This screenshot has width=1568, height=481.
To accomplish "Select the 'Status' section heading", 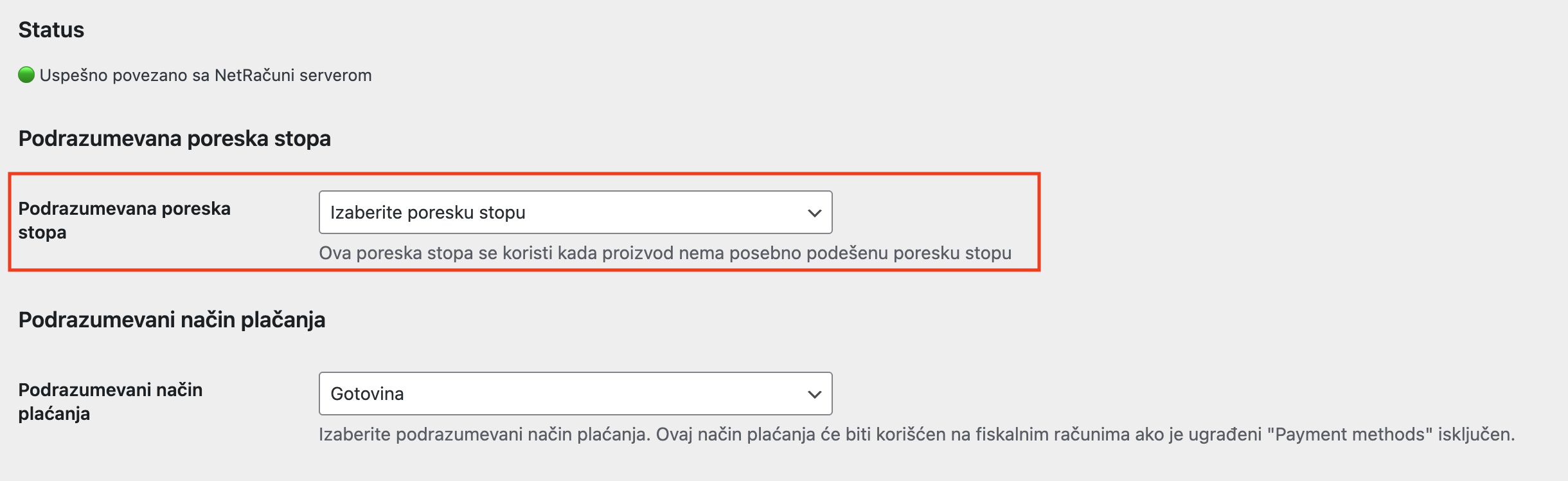I will pyautogui.click(x=51, y=29).
